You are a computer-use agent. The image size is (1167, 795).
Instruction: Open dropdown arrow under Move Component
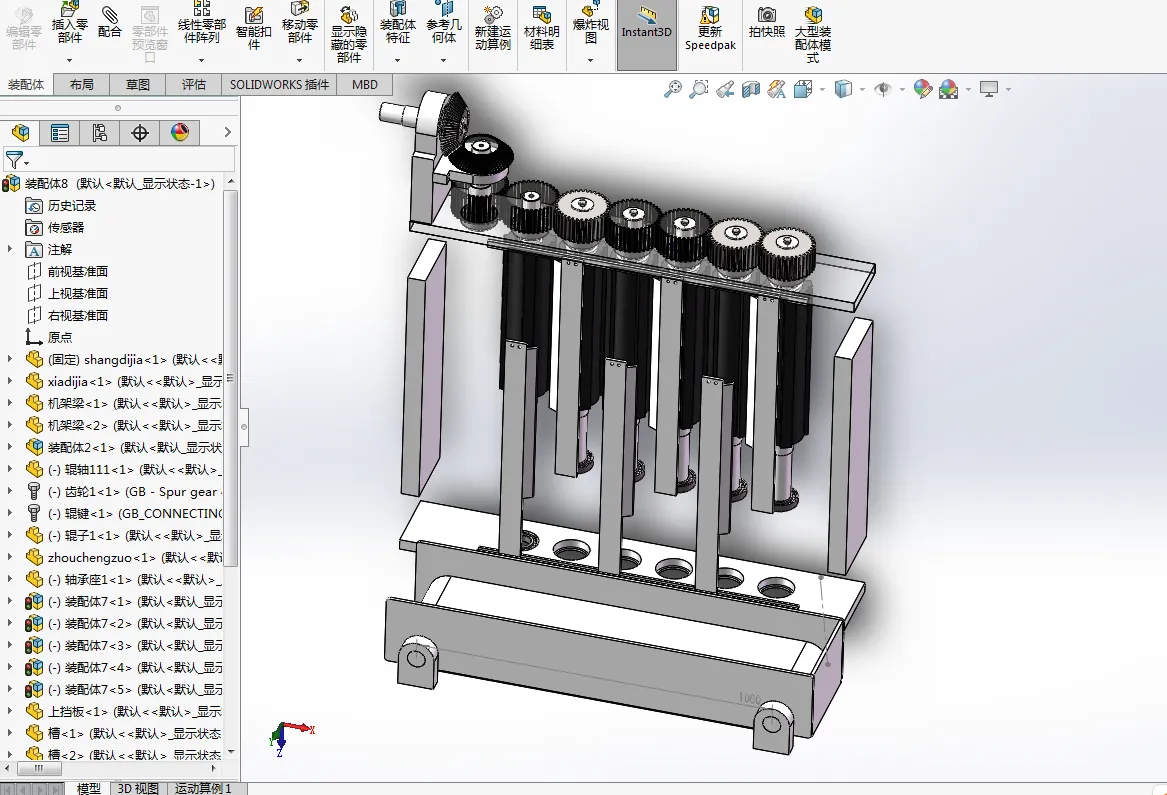point(299,60)
